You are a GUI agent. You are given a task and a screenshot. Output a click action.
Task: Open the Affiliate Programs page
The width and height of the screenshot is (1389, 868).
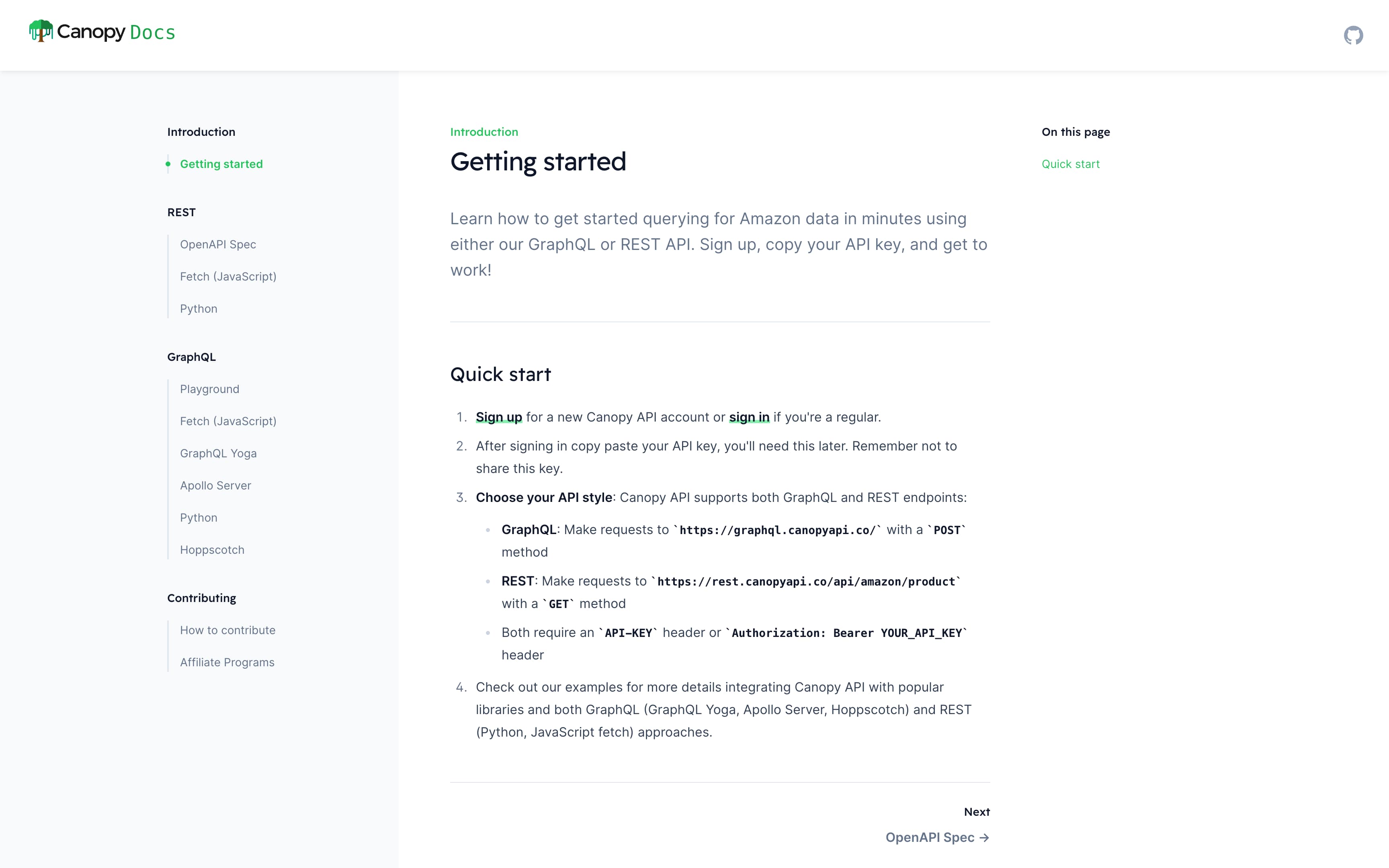pos(227,663)
